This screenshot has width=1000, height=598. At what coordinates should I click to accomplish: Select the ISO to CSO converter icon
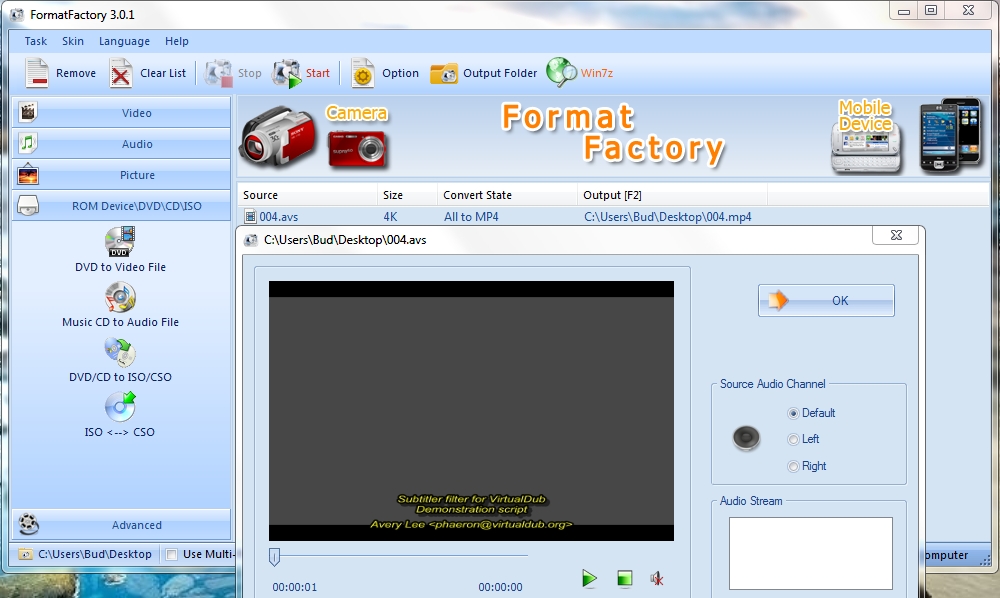coord(120,407)
